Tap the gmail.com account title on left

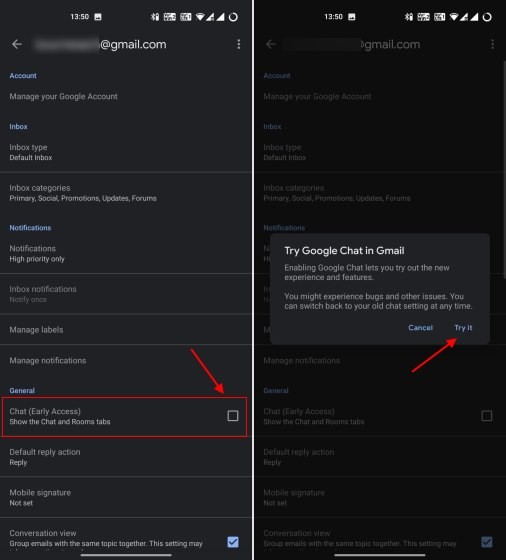pyautogui.click(x=101, y=44)
